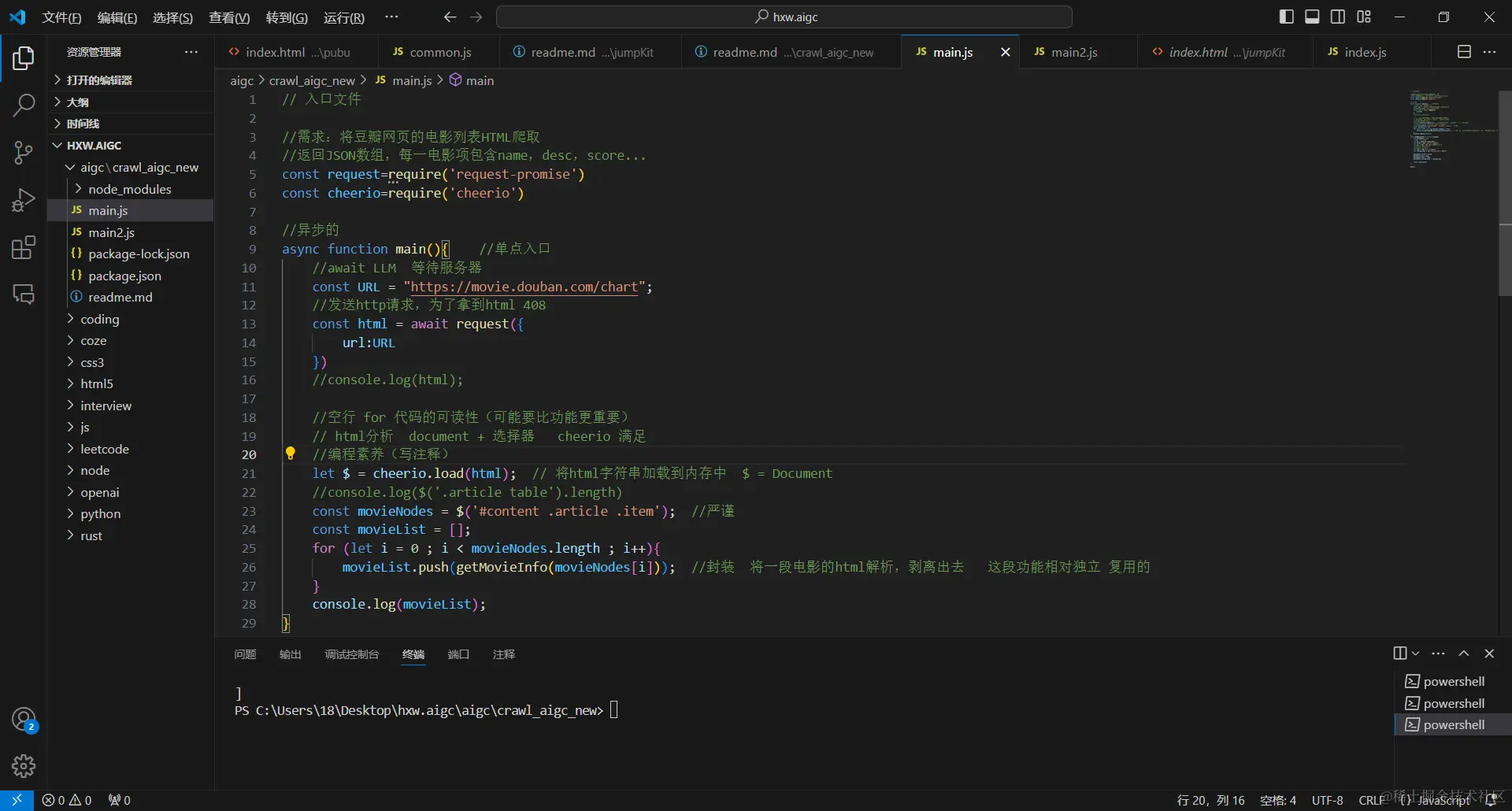Open the 编辑(E) menu

117,17
